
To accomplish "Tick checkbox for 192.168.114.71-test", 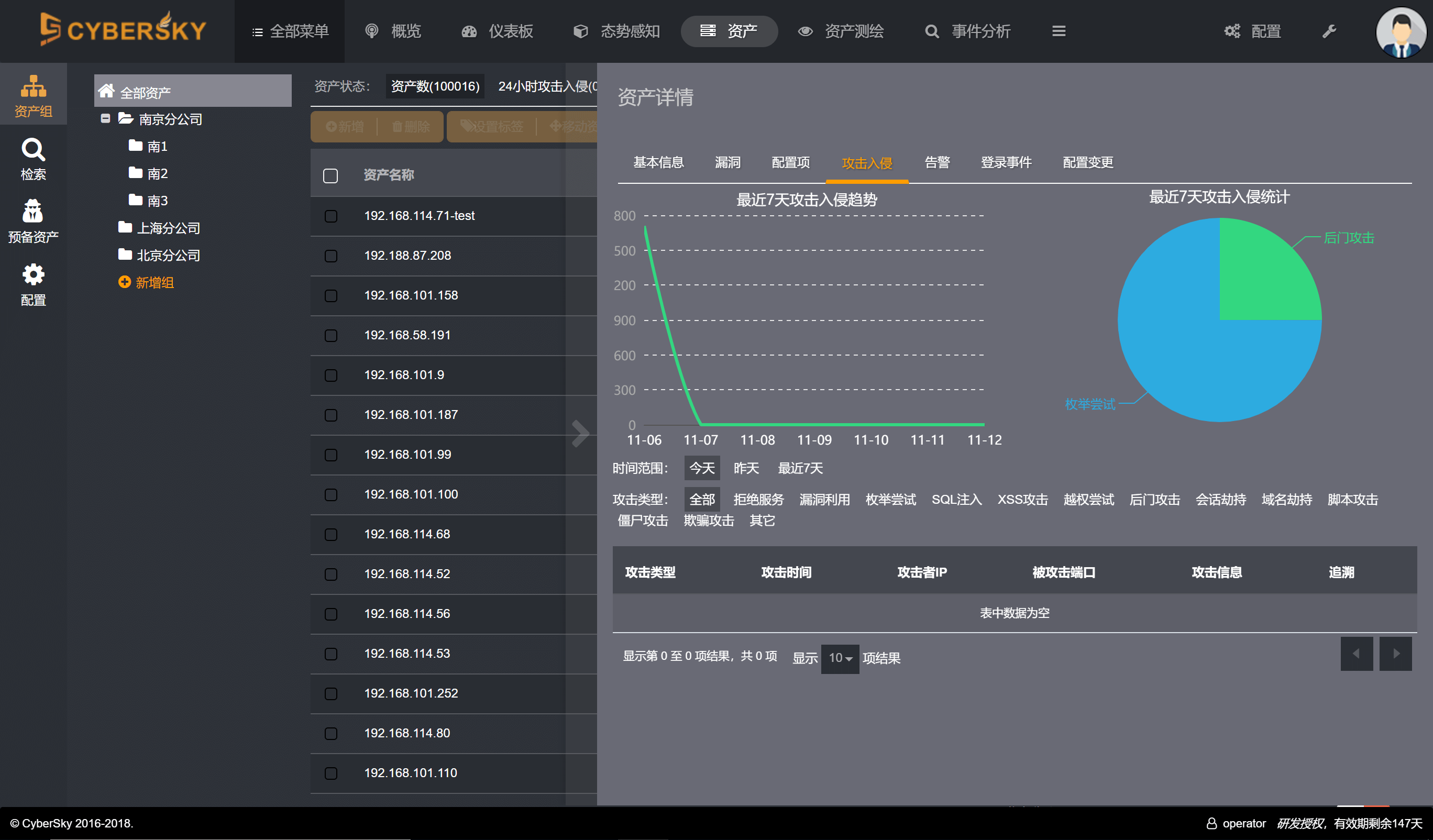I will [x=330, y=216].
